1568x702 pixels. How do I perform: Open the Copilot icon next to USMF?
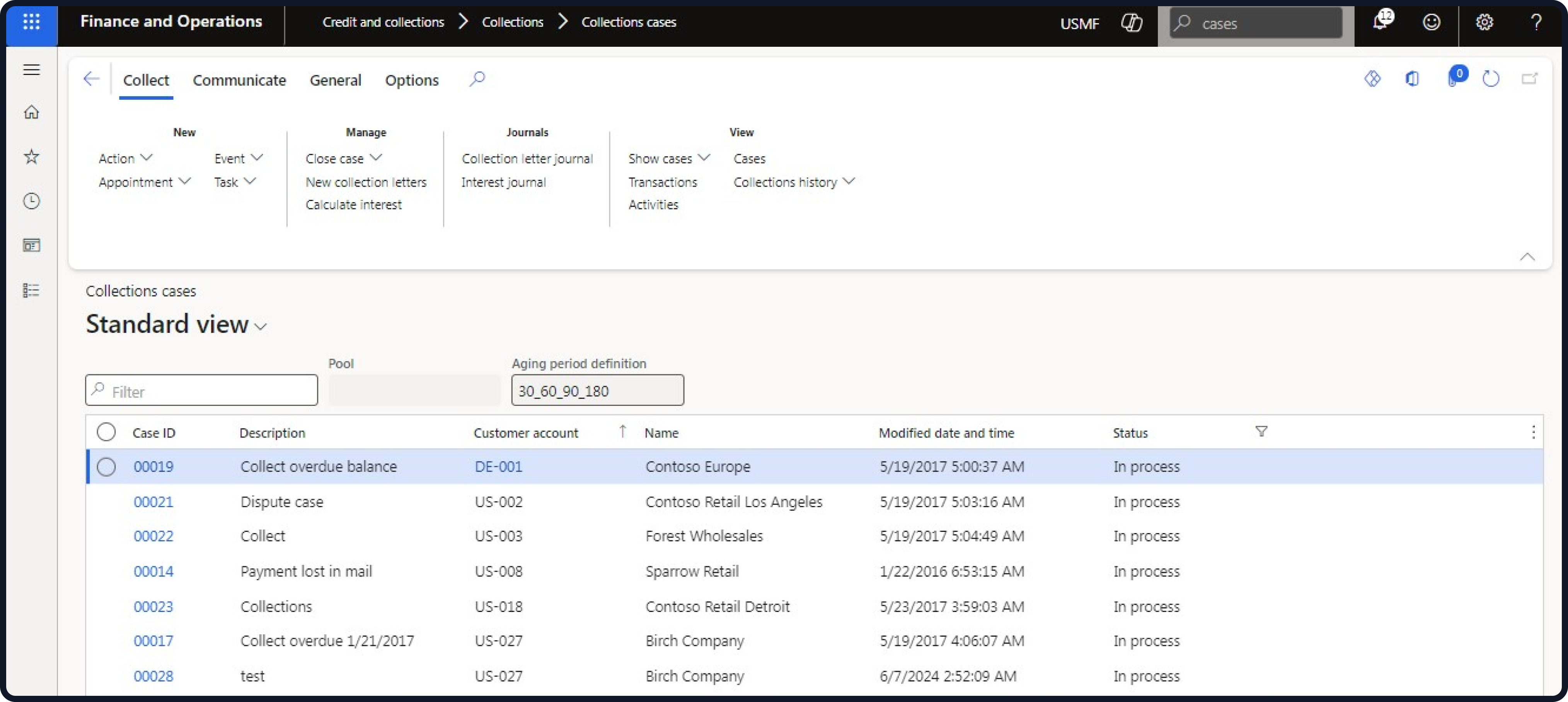1131,22
